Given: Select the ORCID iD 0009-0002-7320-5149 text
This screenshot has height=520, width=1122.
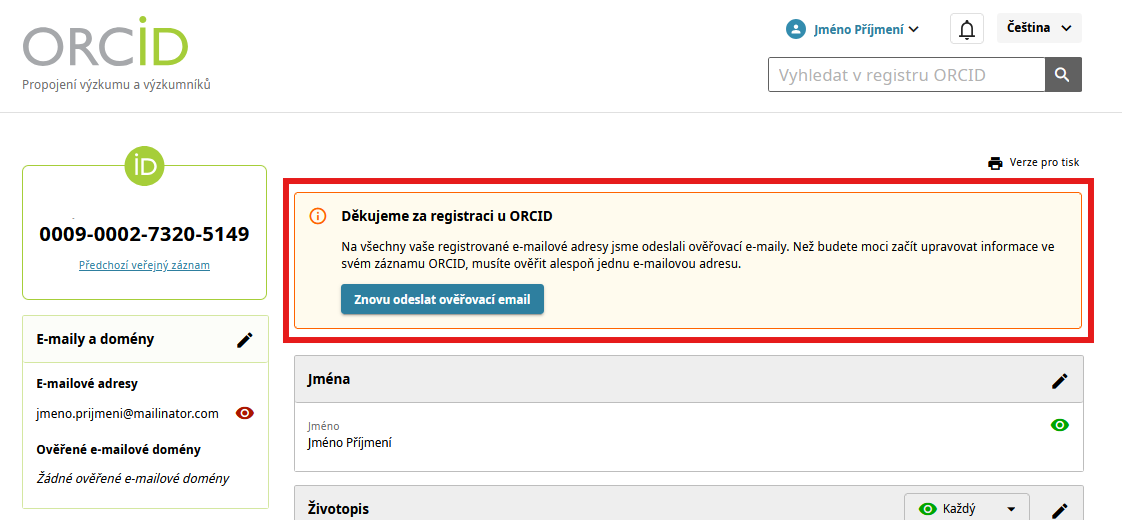Looking at the screenshot, I should (145, 234).
